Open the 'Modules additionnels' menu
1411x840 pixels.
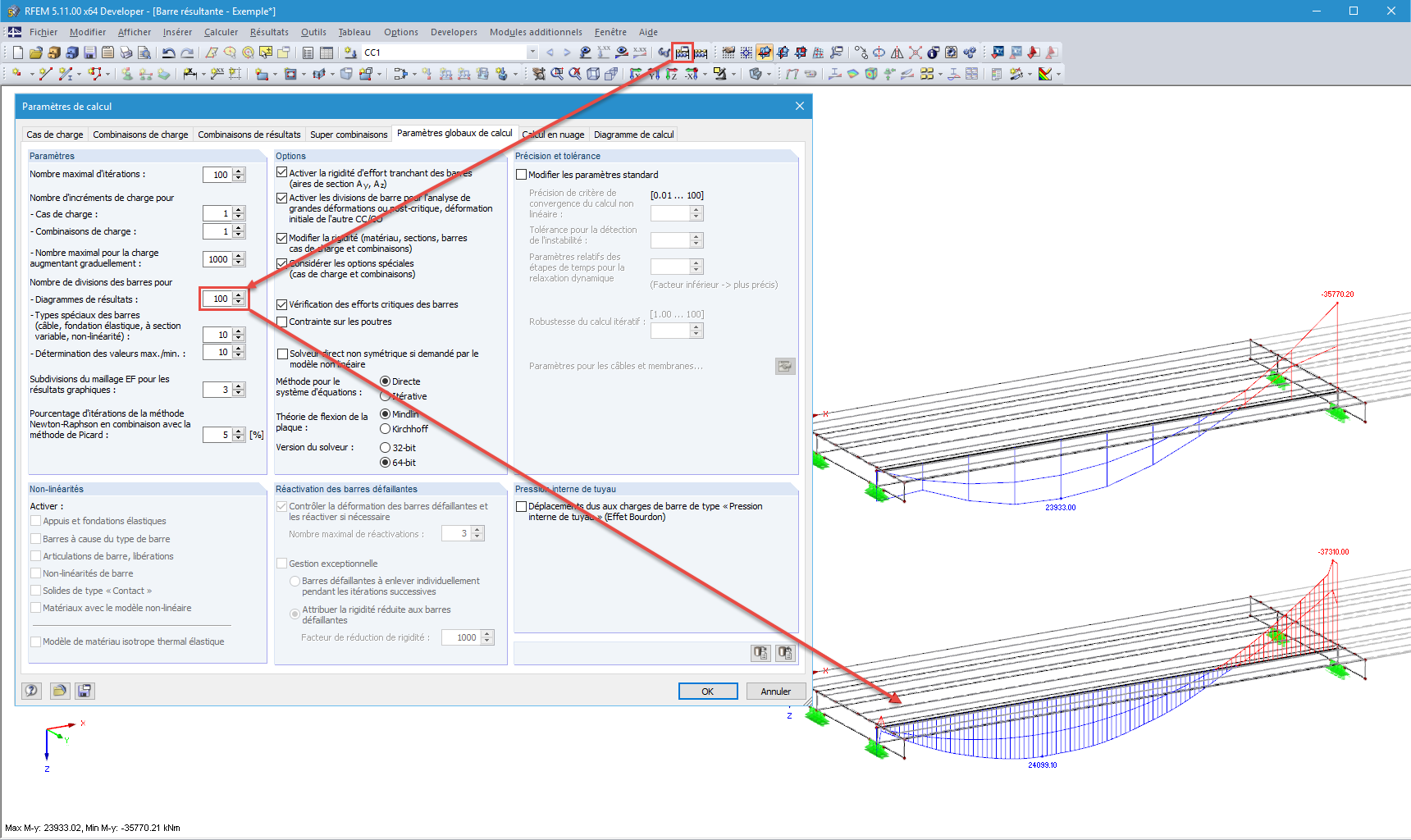(x=536, y=32)
